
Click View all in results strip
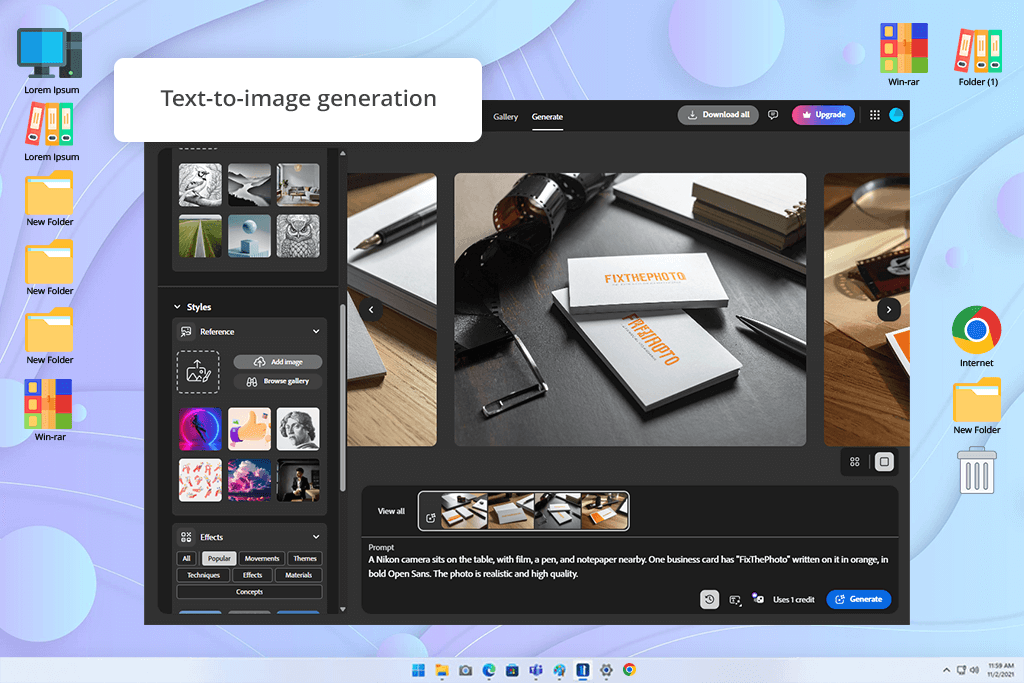391,511
